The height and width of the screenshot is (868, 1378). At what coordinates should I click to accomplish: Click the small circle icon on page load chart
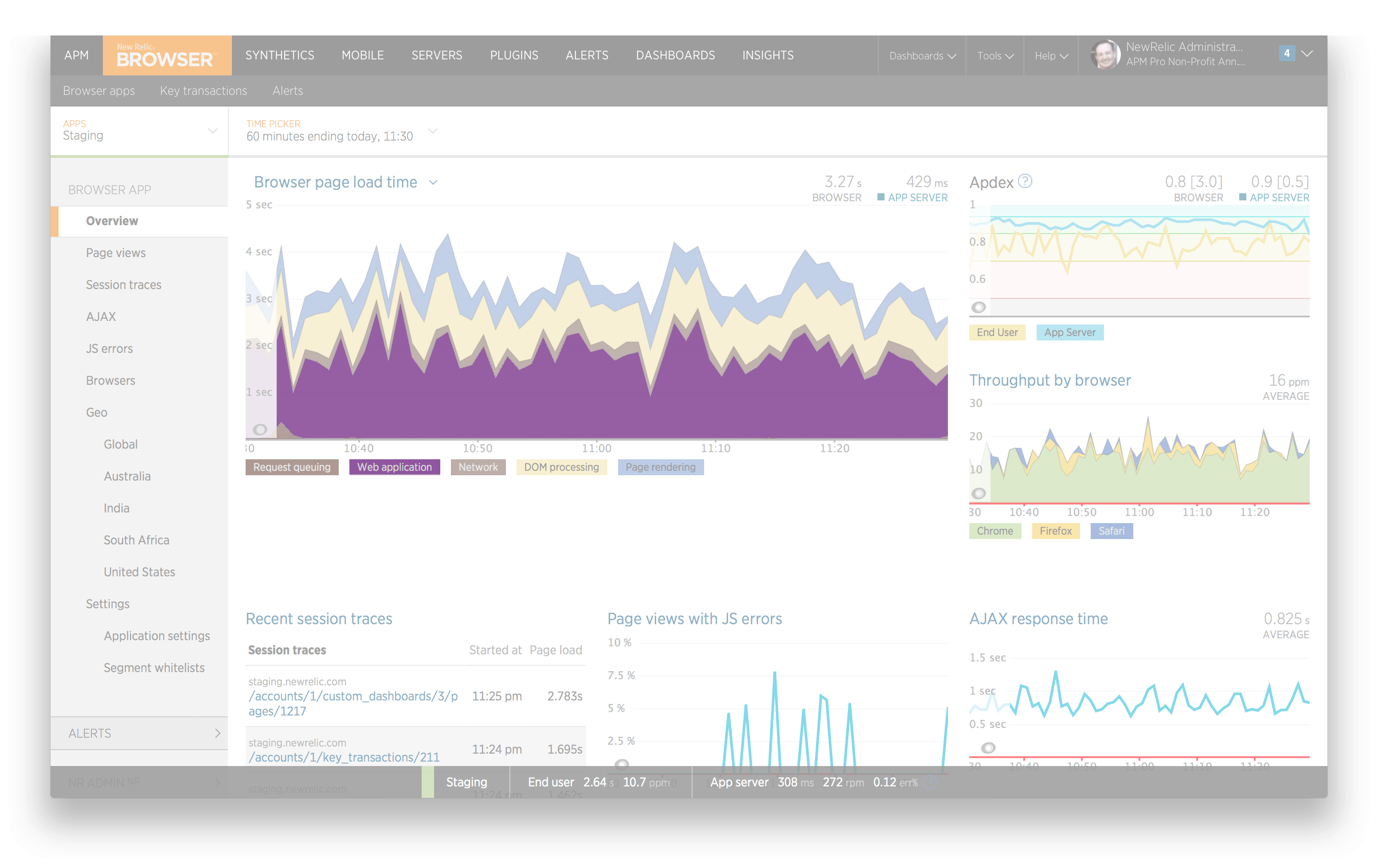point(260,429)
